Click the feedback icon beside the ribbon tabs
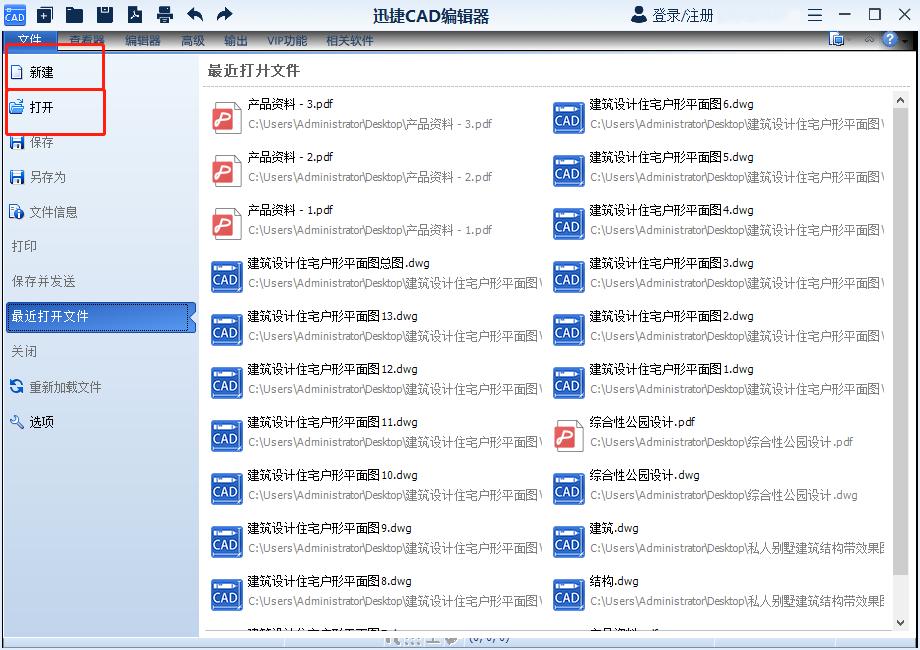Image resolution: width=920 pixels, height=650 pixels. point(836,38)
